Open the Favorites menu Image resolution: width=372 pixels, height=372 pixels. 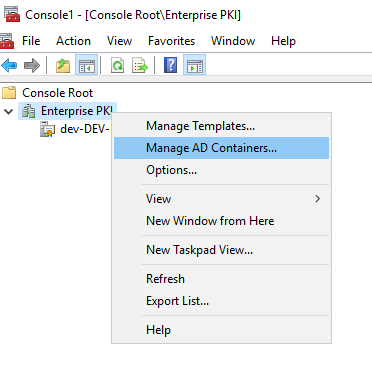click(x=171, y=41)
